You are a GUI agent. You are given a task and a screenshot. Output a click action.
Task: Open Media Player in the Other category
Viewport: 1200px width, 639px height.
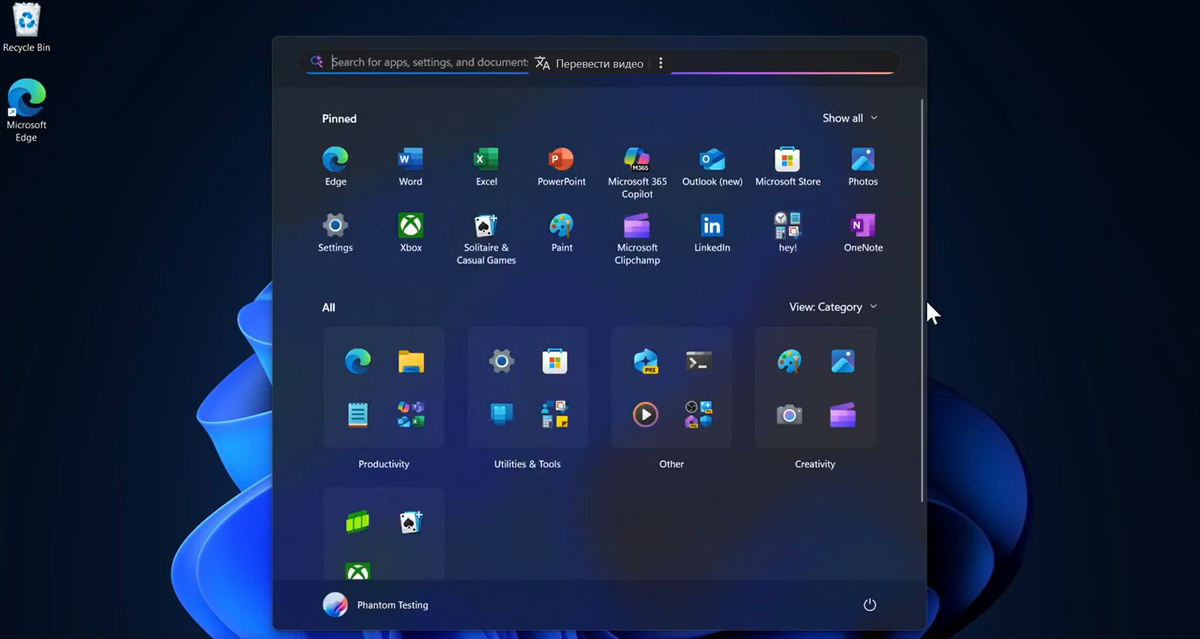pyautogui.click(x=646, y=414)
